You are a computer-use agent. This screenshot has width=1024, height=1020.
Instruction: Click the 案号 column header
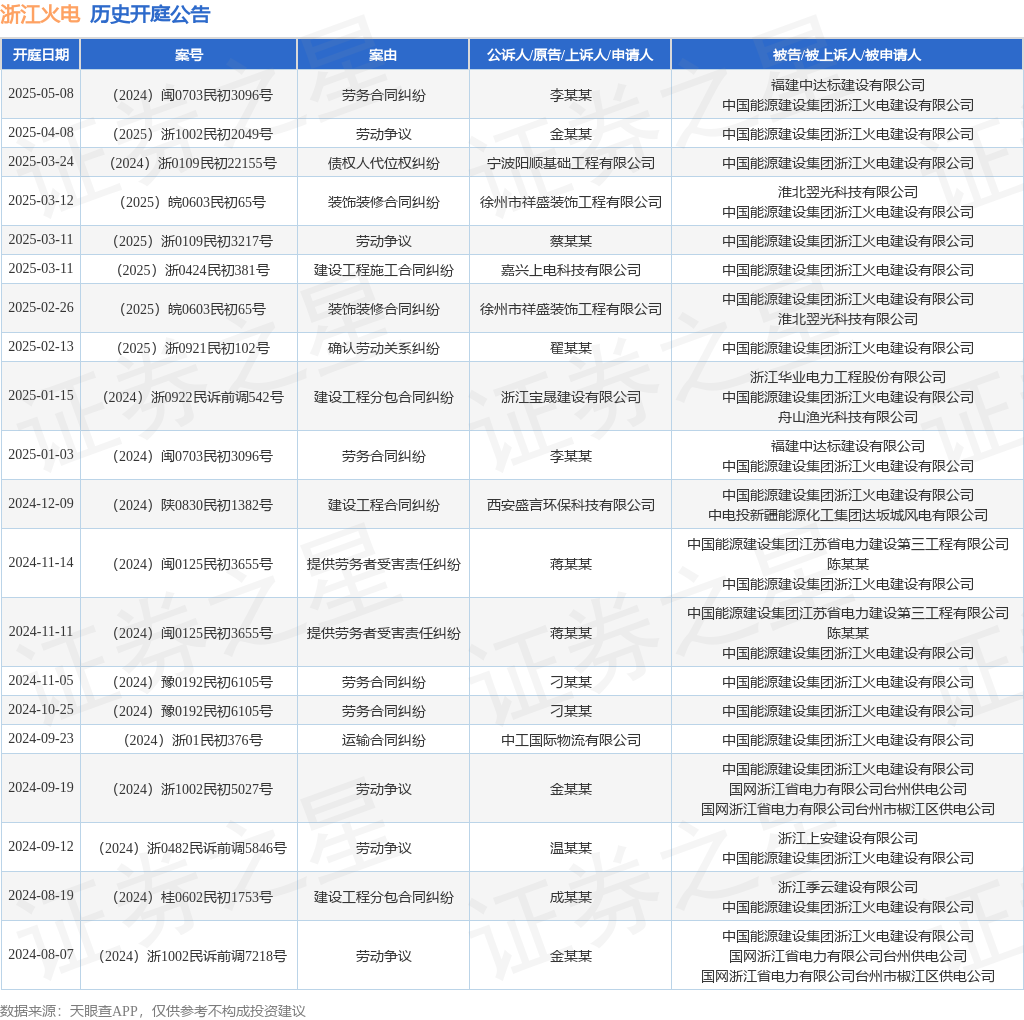pos(189,55)
